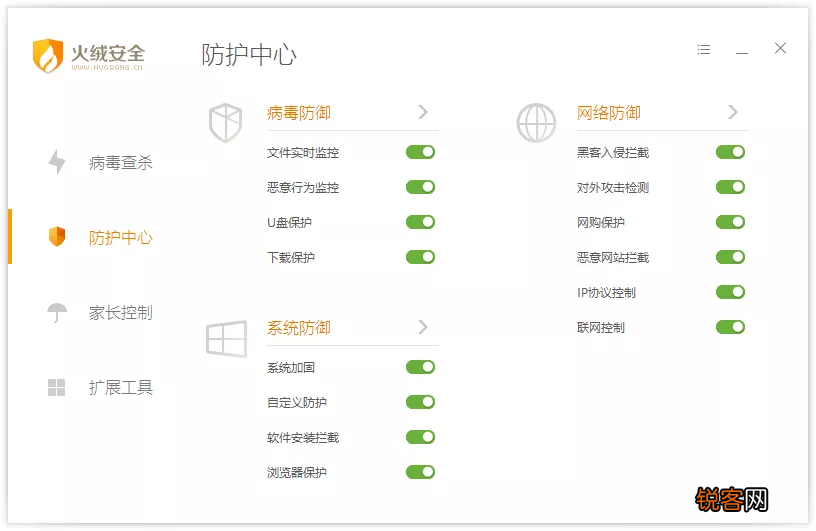Click the 恶意行为监控 label

point(303,187)
